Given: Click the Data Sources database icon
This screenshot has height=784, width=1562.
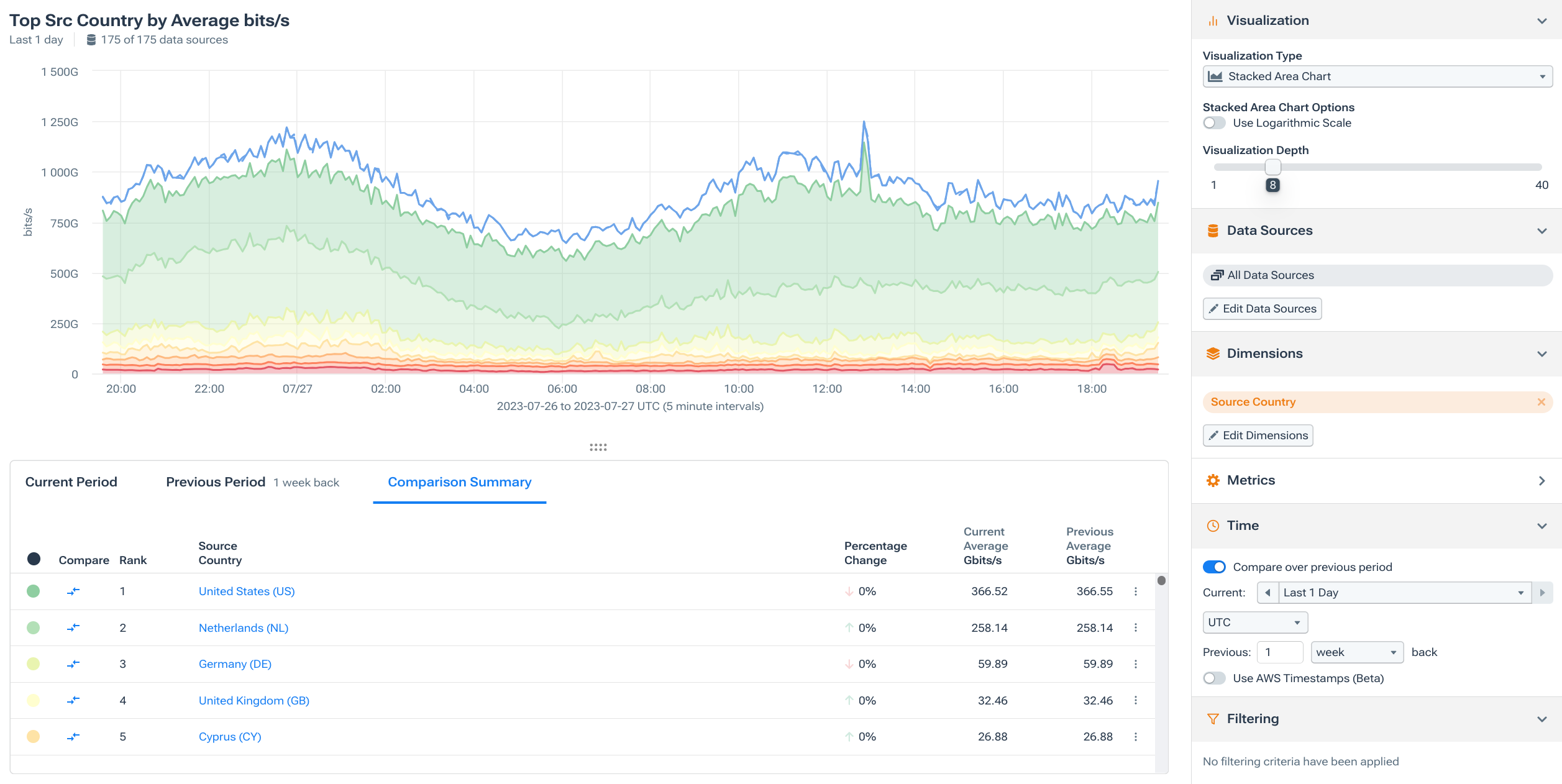Looking at the screenshot, I should [1213, 230].
